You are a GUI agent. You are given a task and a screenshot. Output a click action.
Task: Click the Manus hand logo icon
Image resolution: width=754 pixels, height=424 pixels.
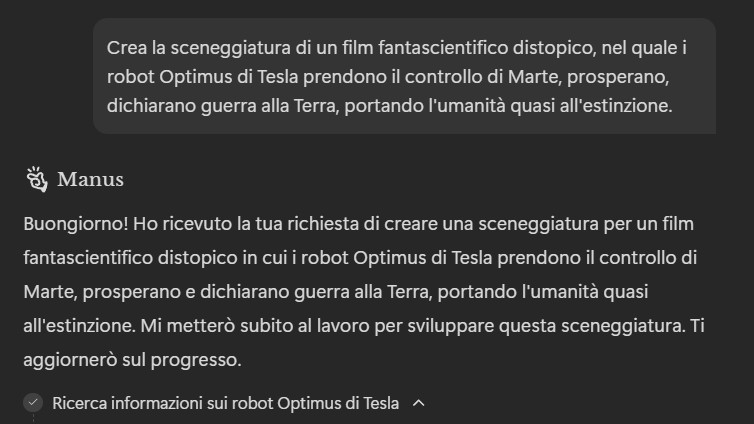click(x=37, y=179)
